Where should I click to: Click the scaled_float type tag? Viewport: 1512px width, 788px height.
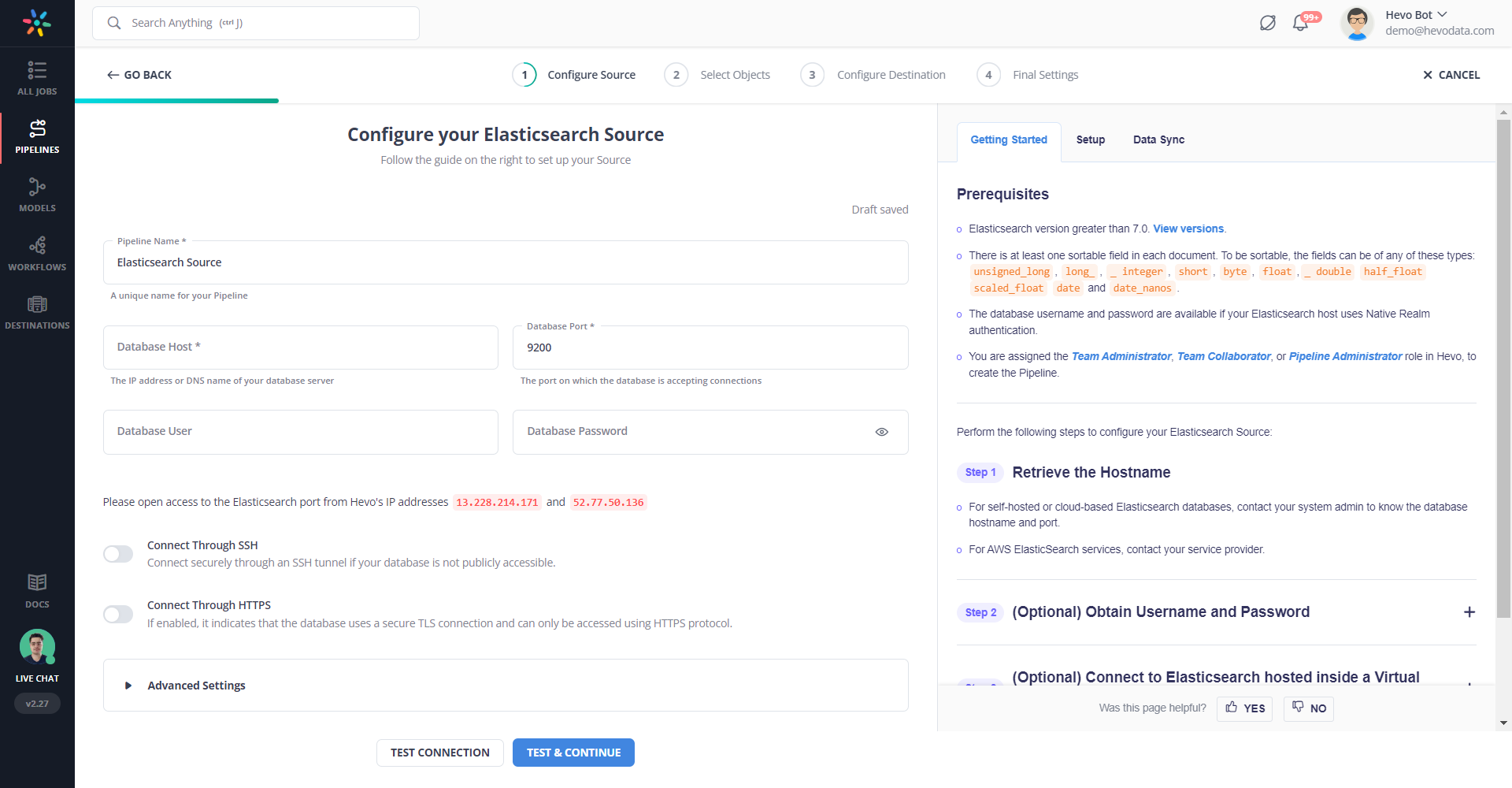tap(1008, 288)
